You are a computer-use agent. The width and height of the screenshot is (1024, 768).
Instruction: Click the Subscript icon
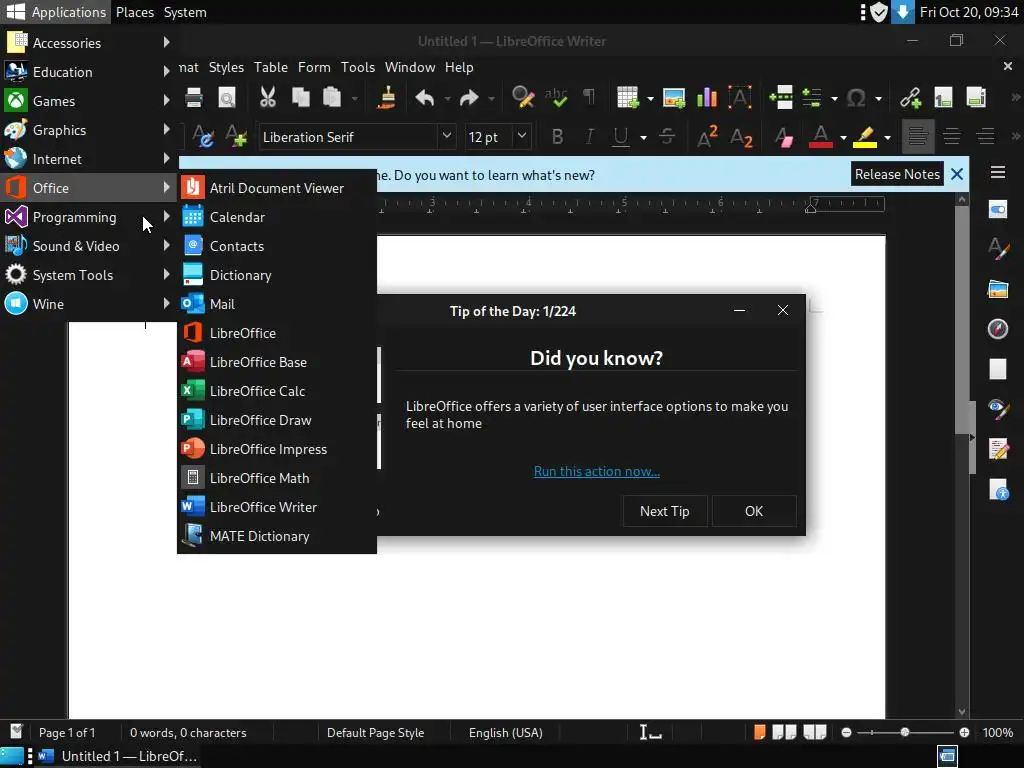click(741, 137)
